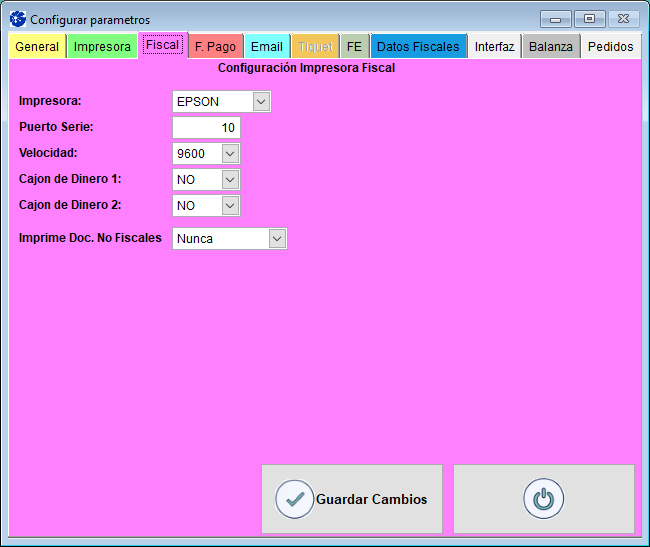Select the Fiscal tab
Screen dimensions: 650x547
(x=162, y=45)
